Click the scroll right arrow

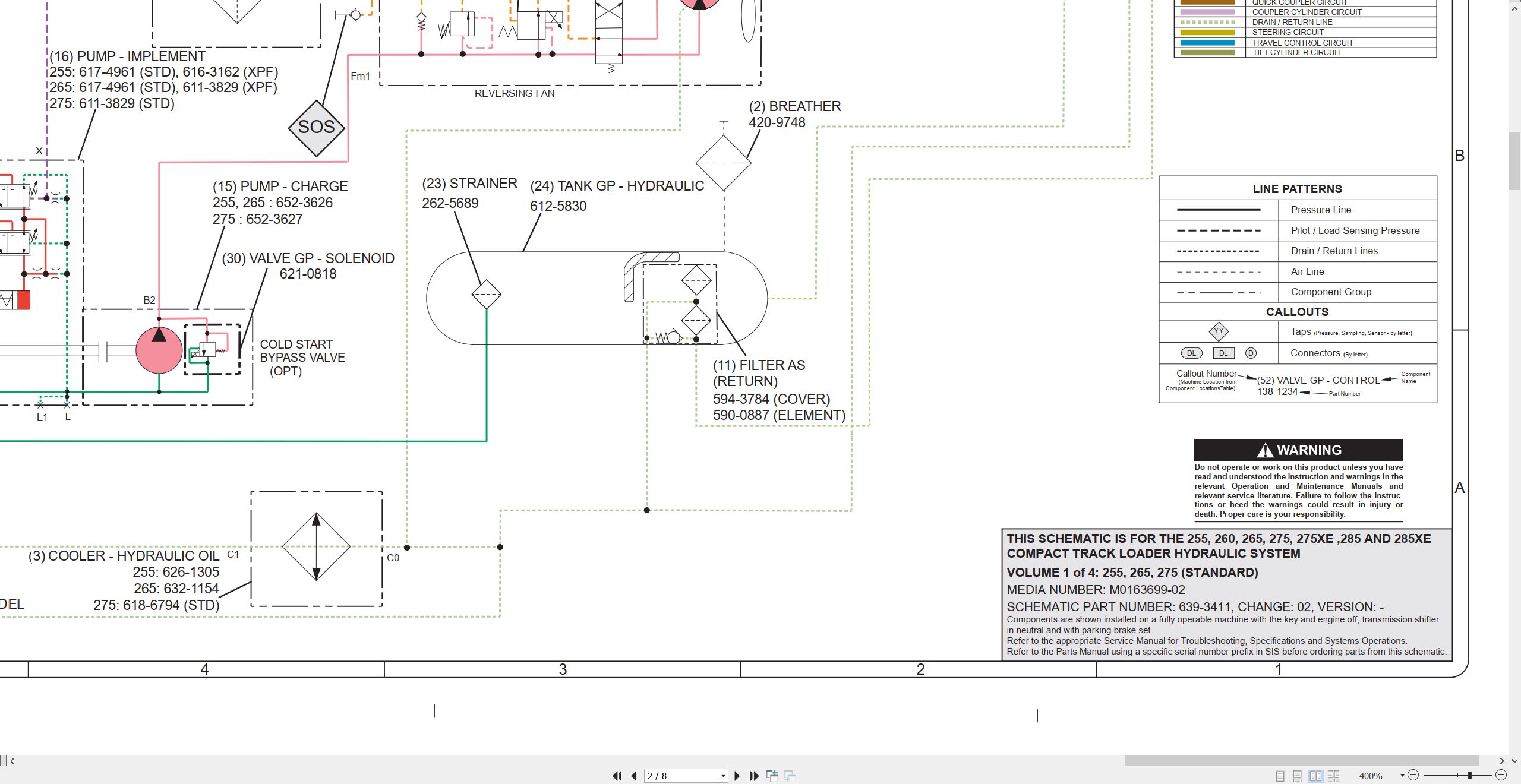1503,761
